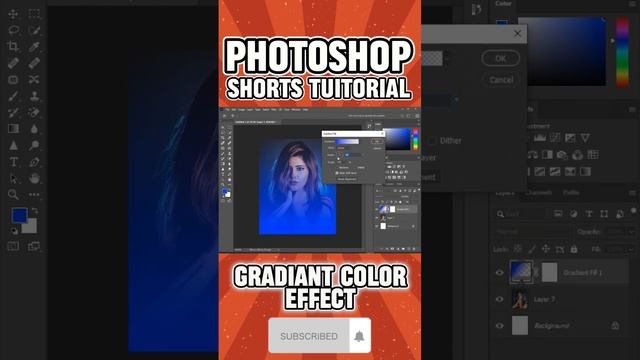Lock transparent pixels in Layers panel
Image resolution: width=640 pixels, height=360 pixels.
tap(518, 249)
